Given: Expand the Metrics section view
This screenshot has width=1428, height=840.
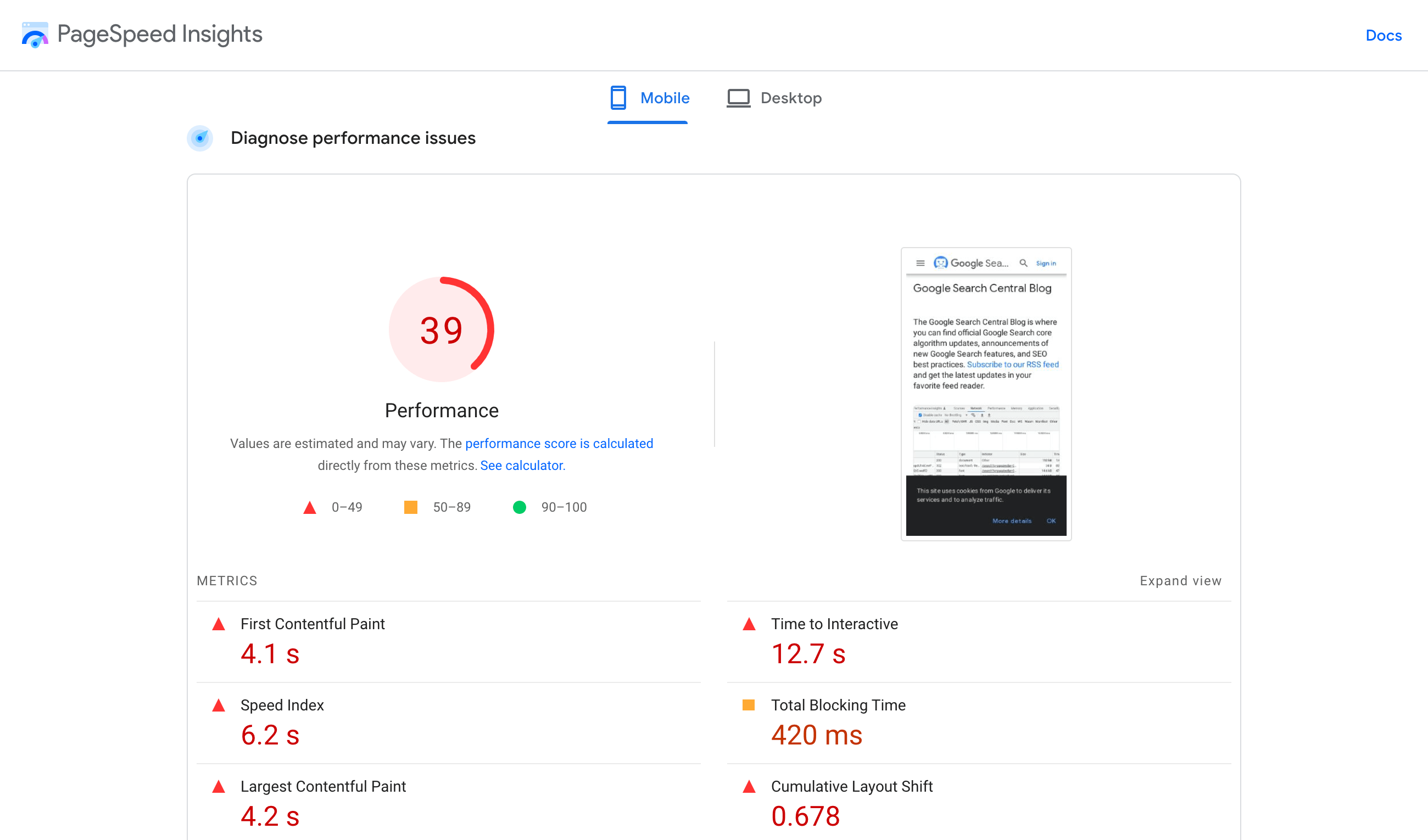Looking at the screenshot, I should [x=1180, y=580].
